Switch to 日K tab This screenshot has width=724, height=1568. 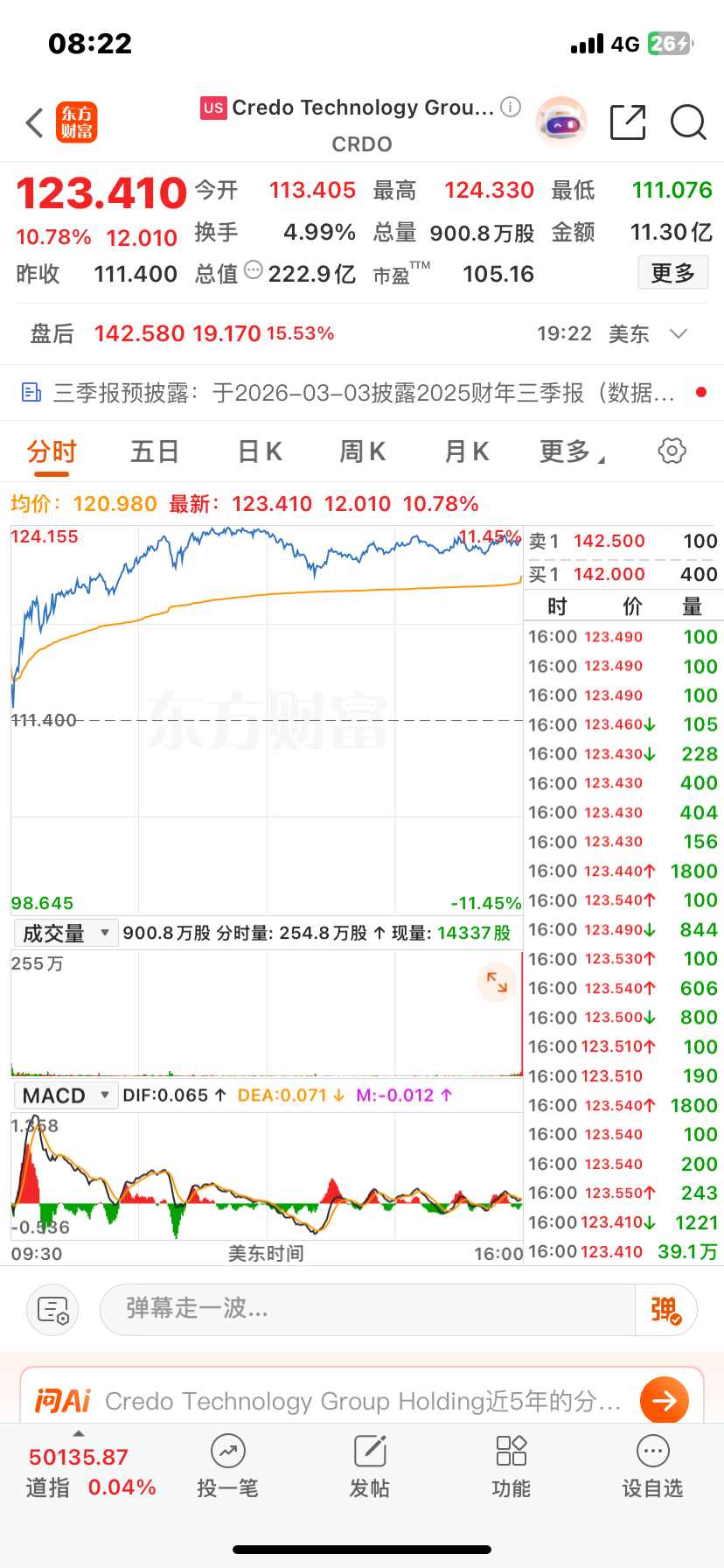coord(260,451)
